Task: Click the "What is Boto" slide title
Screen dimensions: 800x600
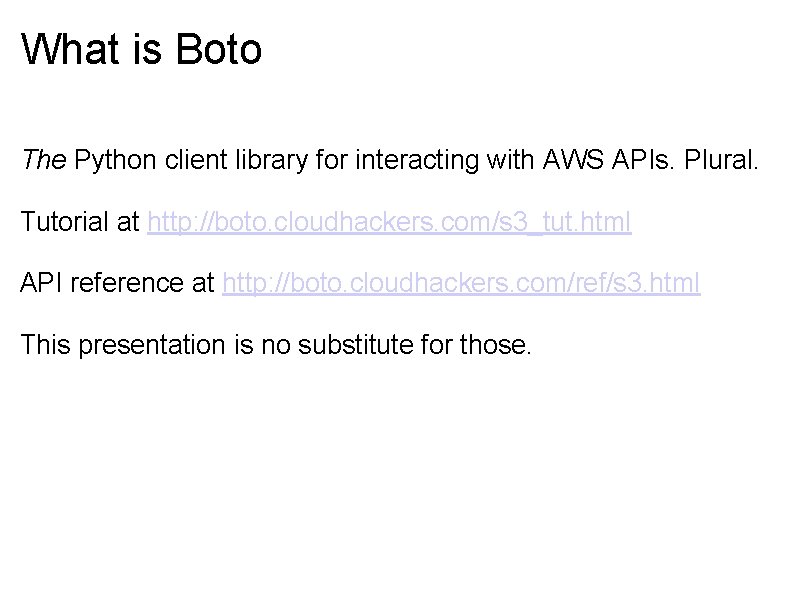Action: tap(141, 49)
